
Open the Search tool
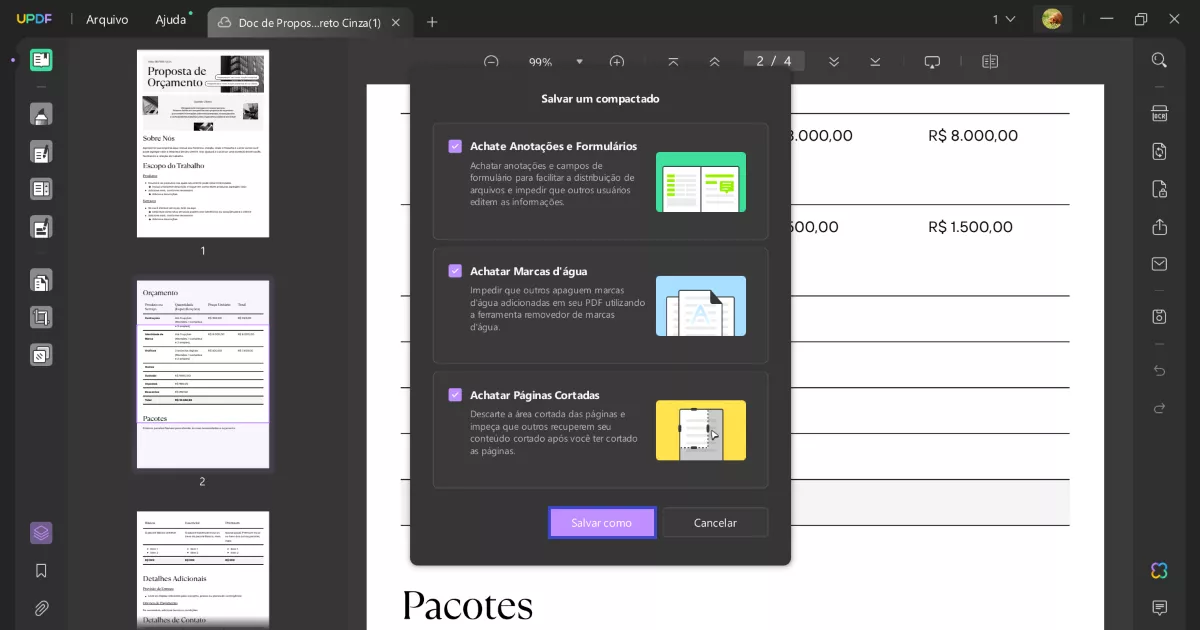1158,59
